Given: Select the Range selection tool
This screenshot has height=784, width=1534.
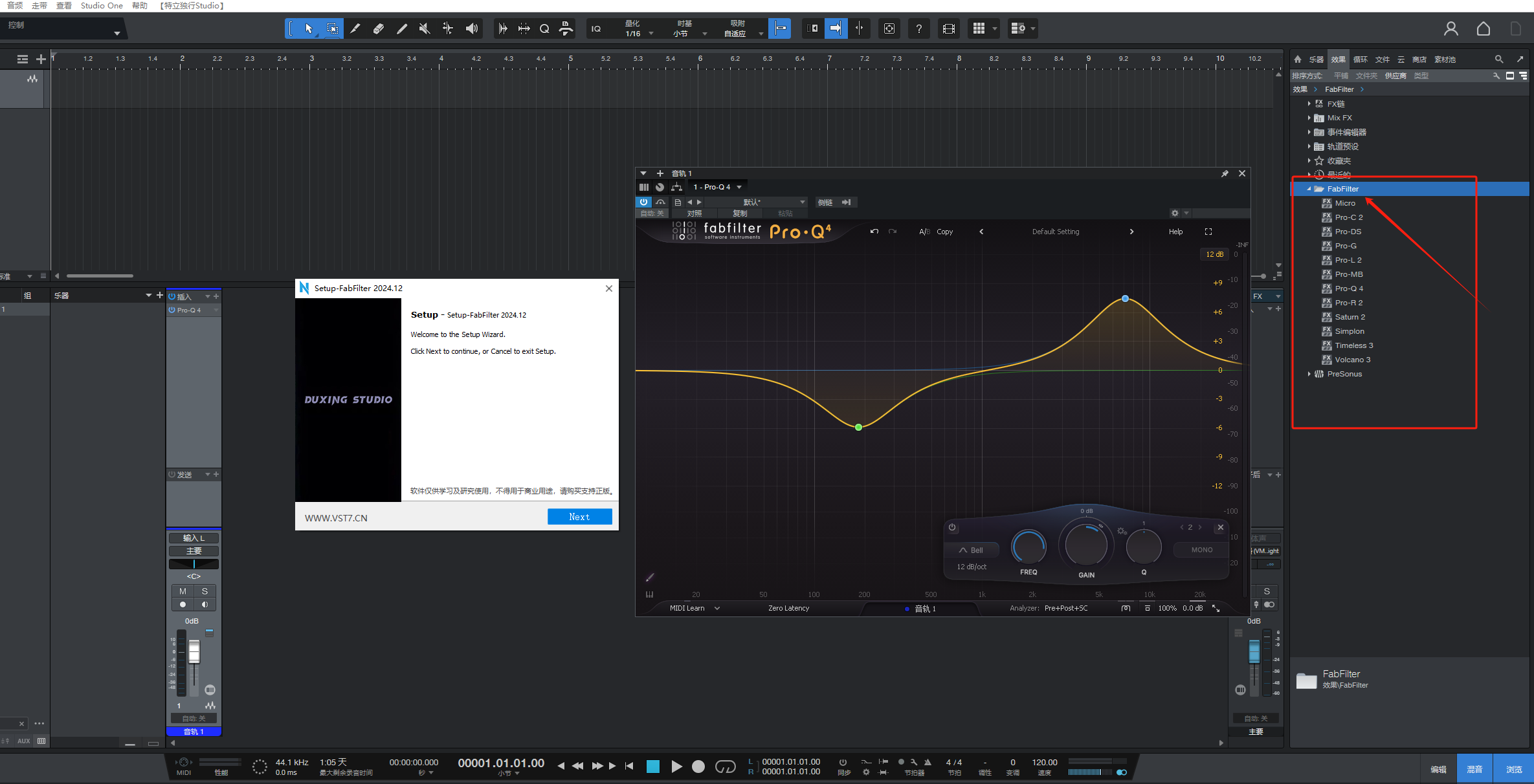Looking at the screenshot, I should [332, 28].
